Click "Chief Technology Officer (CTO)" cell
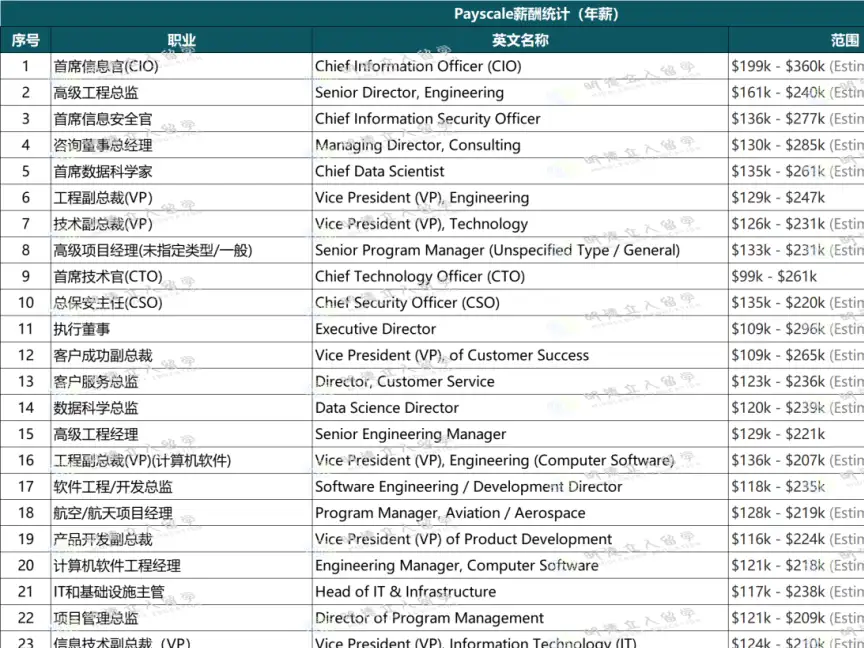The image size is (864, 648). pos(520,277)
